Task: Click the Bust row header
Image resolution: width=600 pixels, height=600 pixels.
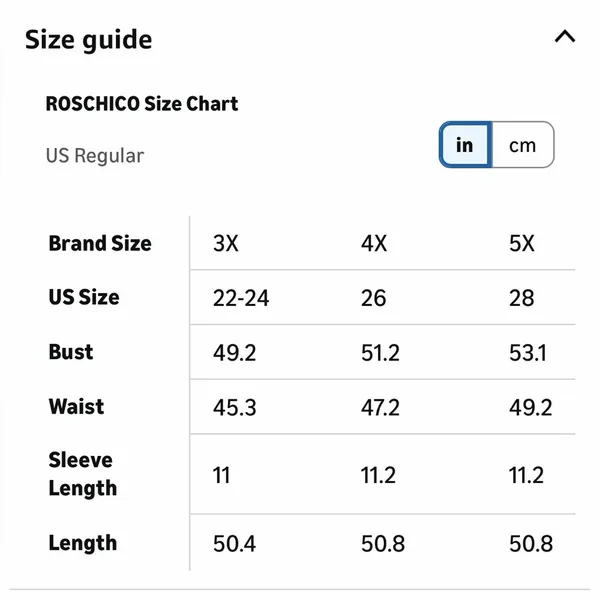Action: click(x=71, y=352)
